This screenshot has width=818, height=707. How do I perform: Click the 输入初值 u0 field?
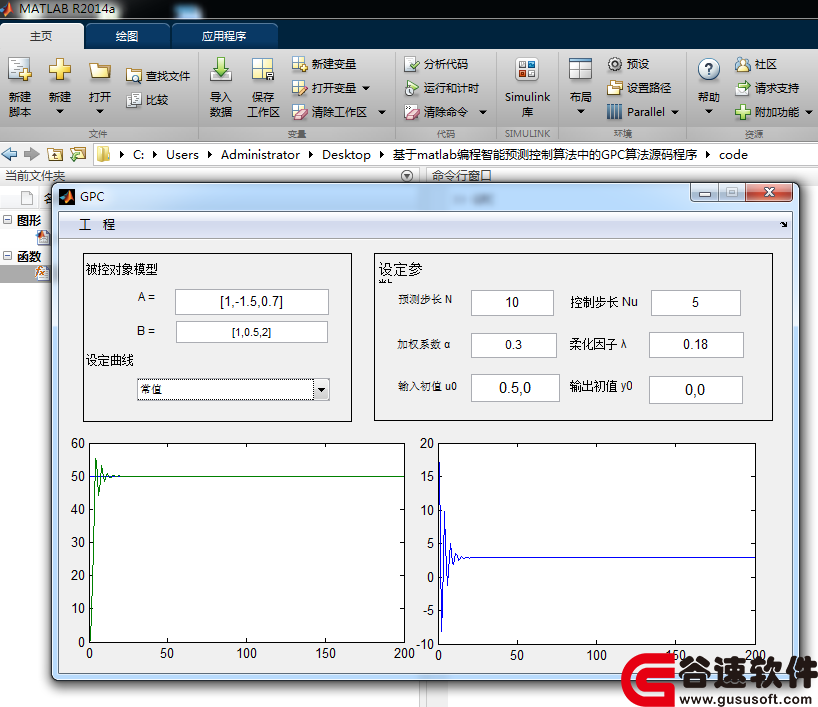[515, 388]
